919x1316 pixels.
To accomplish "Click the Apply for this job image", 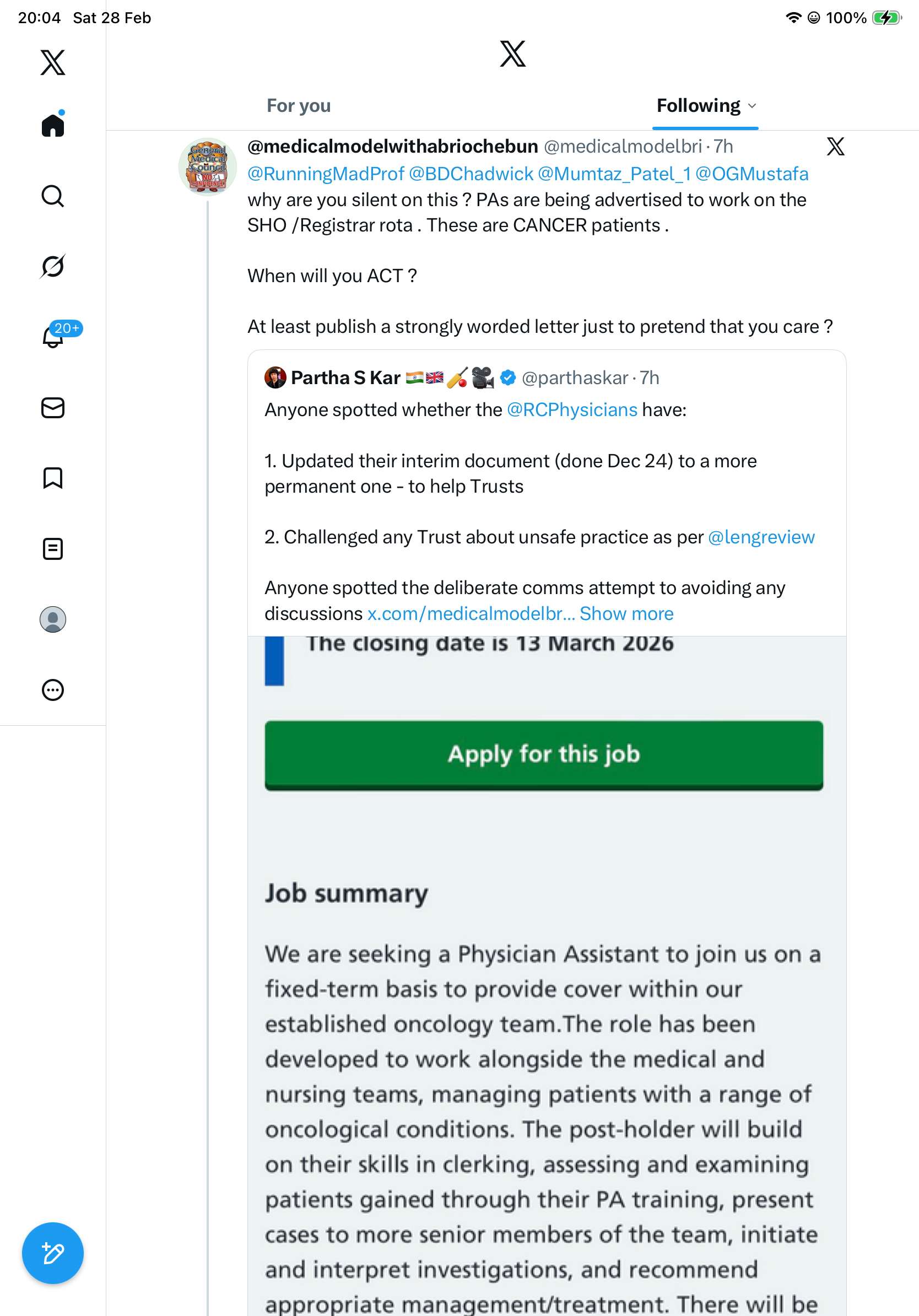I will pyautogui.click(x=544, y=754).
